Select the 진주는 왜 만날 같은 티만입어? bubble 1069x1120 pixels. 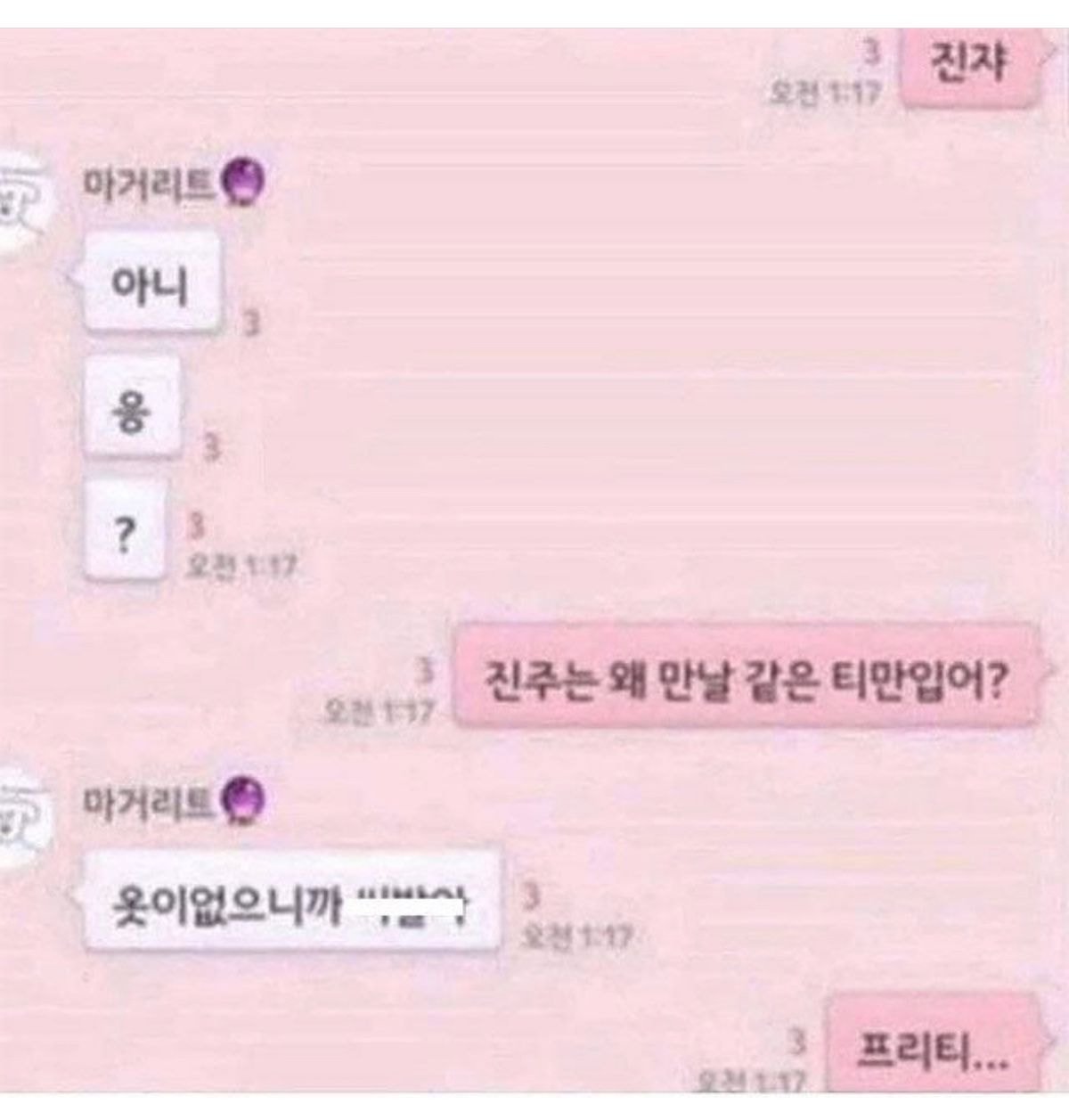click(746, 676)
